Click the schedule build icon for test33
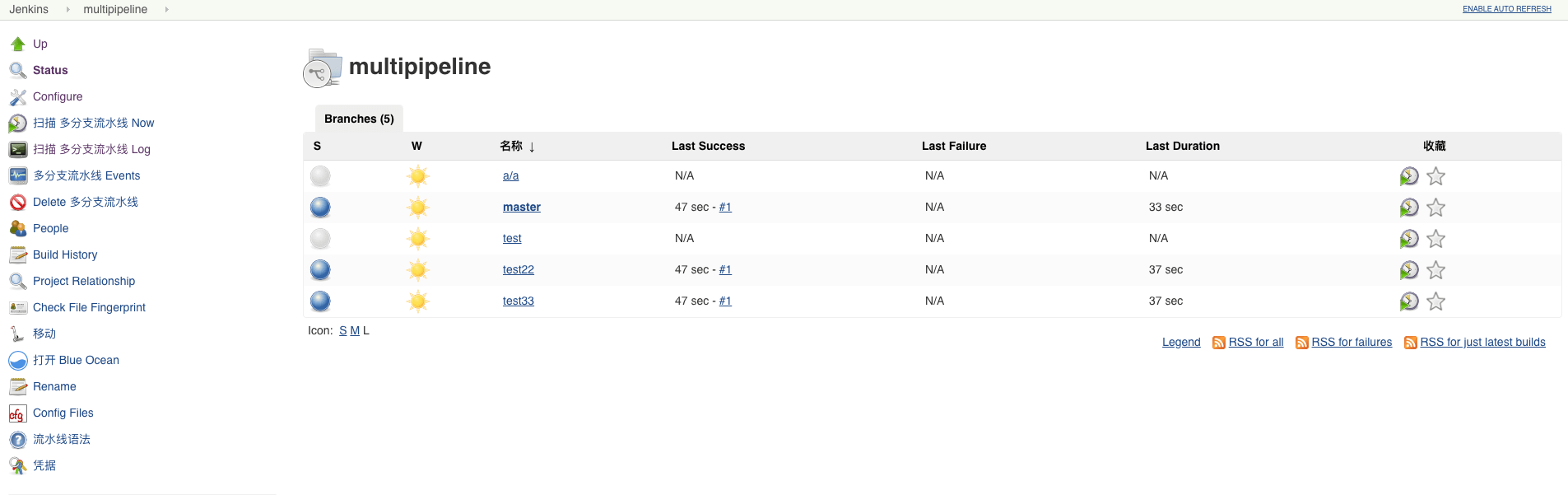The height and width of the screenshot is (495, 1568). 1409,301
